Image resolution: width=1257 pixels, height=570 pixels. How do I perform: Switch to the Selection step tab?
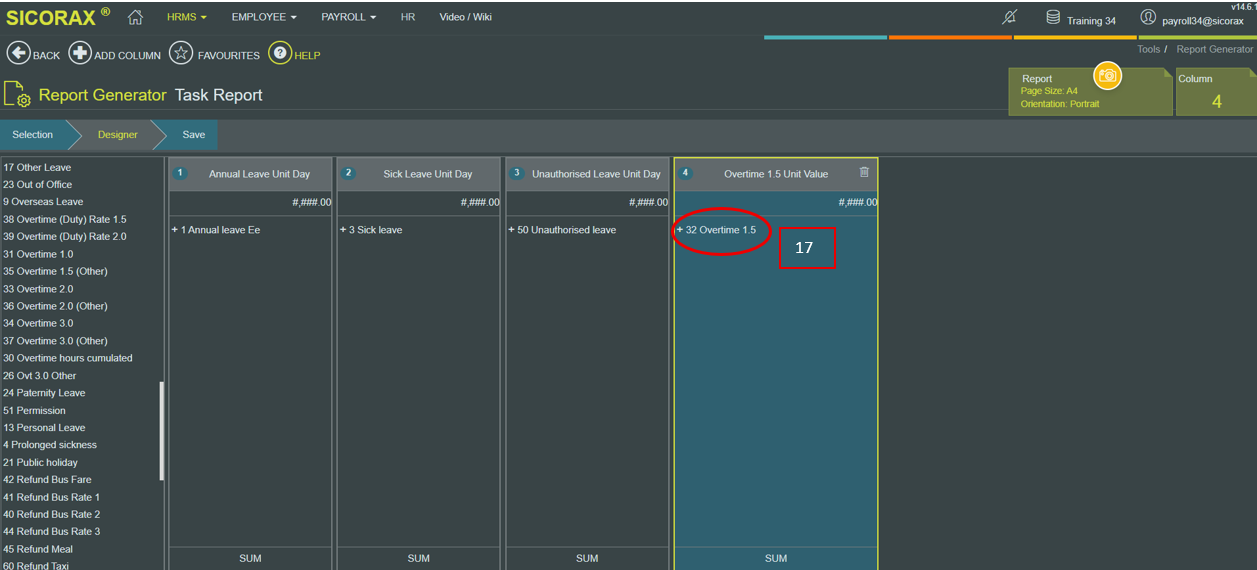pyautogui.click(x=33, y=135)
